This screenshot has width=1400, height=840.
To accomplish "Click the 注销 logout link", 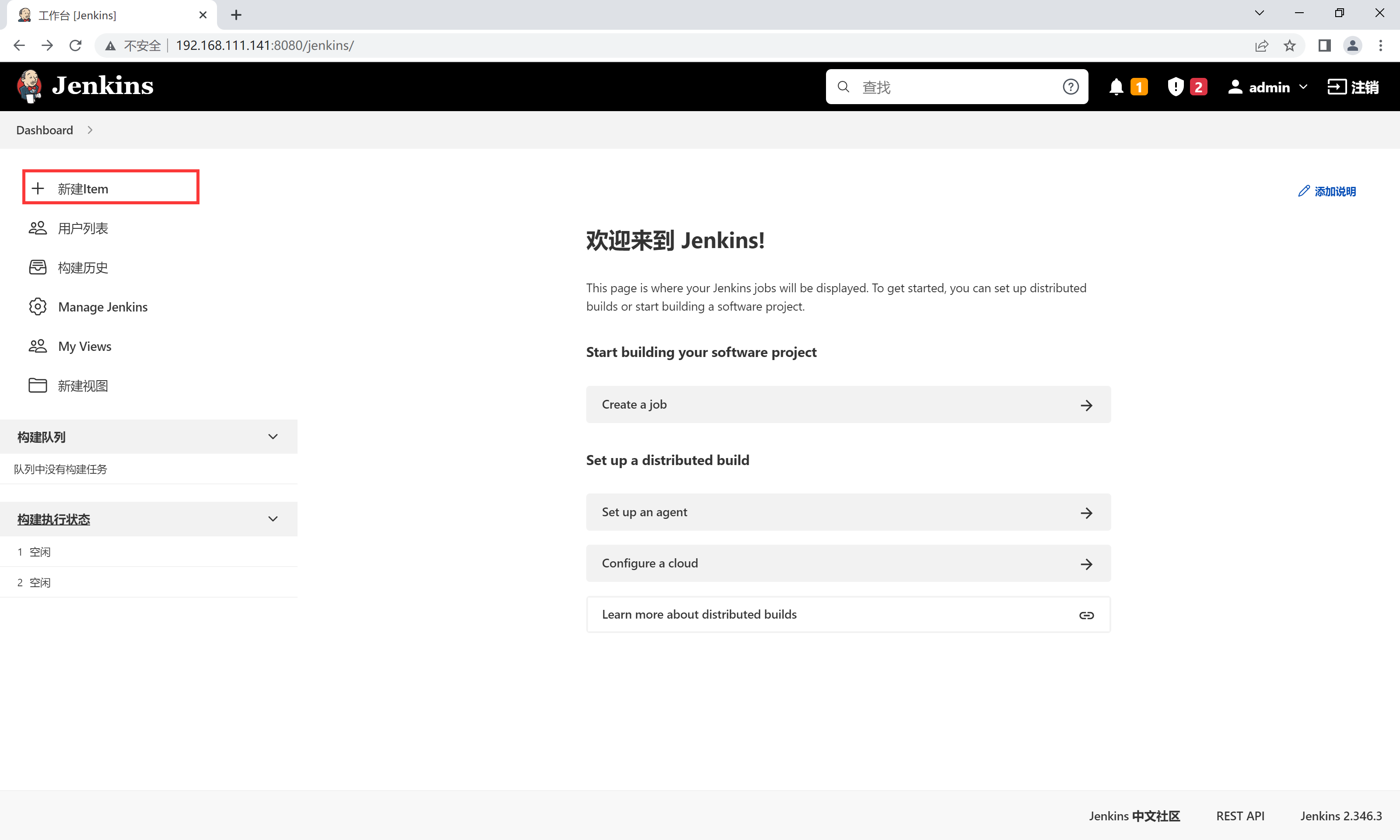I will [x=1352, y=87].
